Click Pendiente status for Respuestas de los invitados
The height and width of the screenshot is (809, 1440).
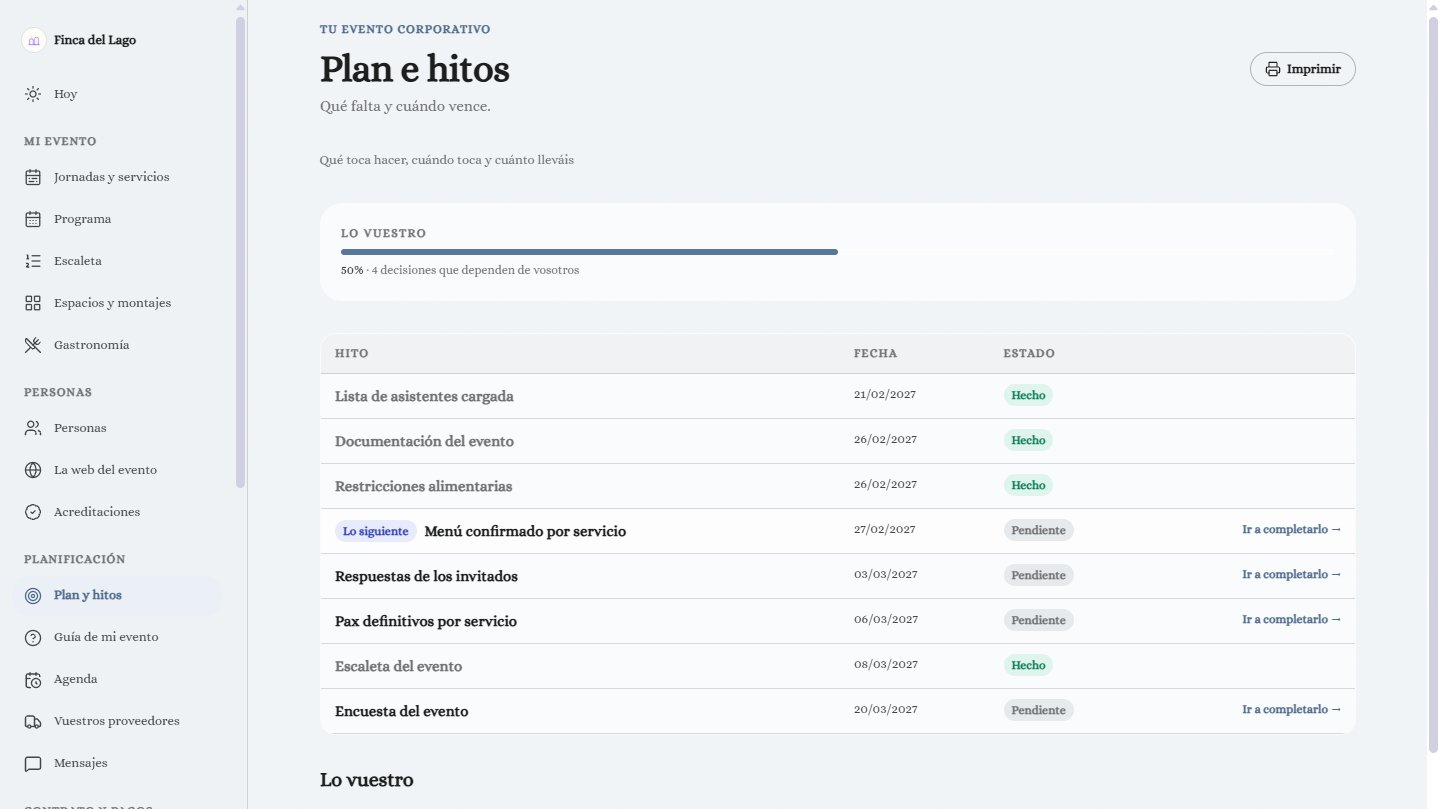(1038, 575)
